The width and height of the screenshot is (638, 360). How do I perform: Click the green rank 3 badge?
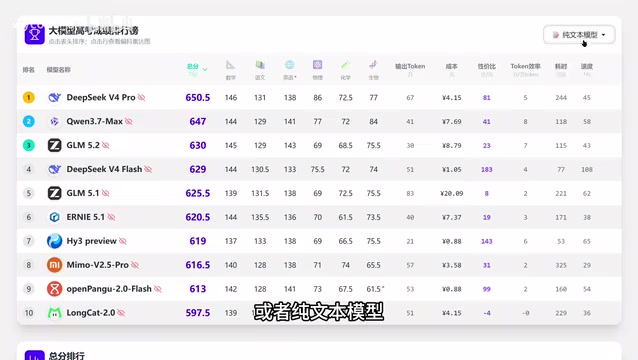pos(28,145)
